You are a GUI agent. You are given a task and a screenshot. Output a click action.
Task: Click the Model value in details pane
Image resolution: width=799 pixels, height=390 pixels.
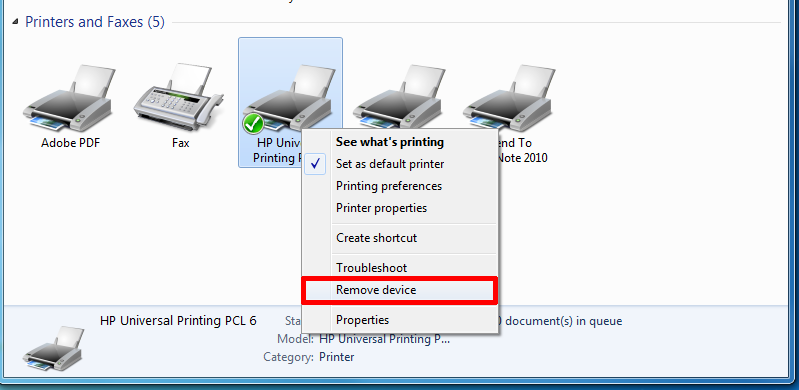[385, 339]
